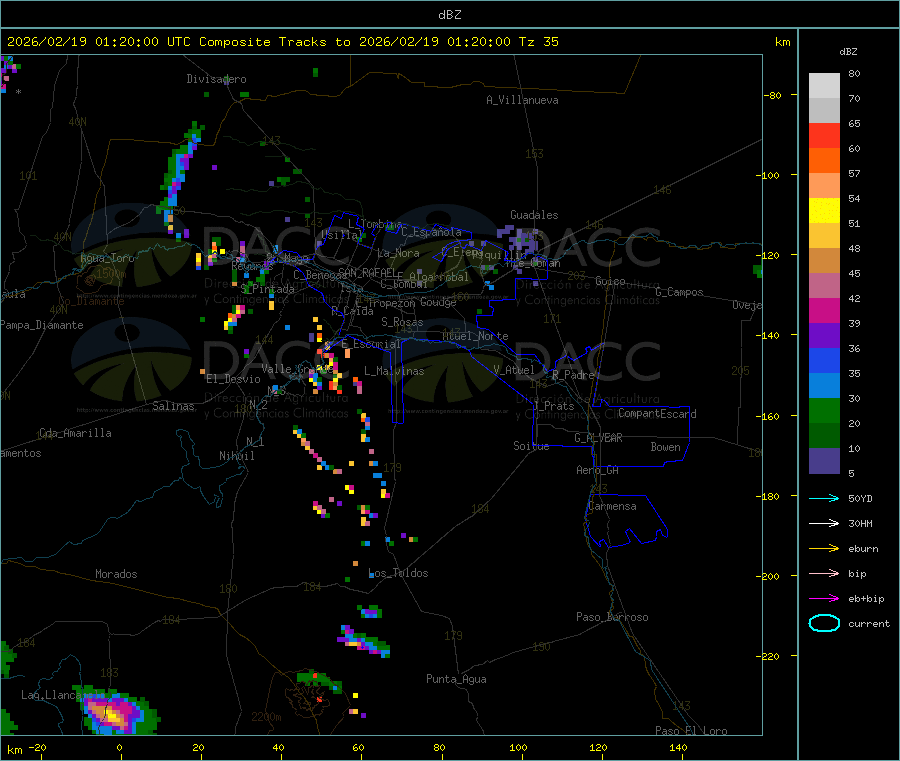Click the Bowen location label
The height and width of the screenshot is (761, 900).
point(666,447)
